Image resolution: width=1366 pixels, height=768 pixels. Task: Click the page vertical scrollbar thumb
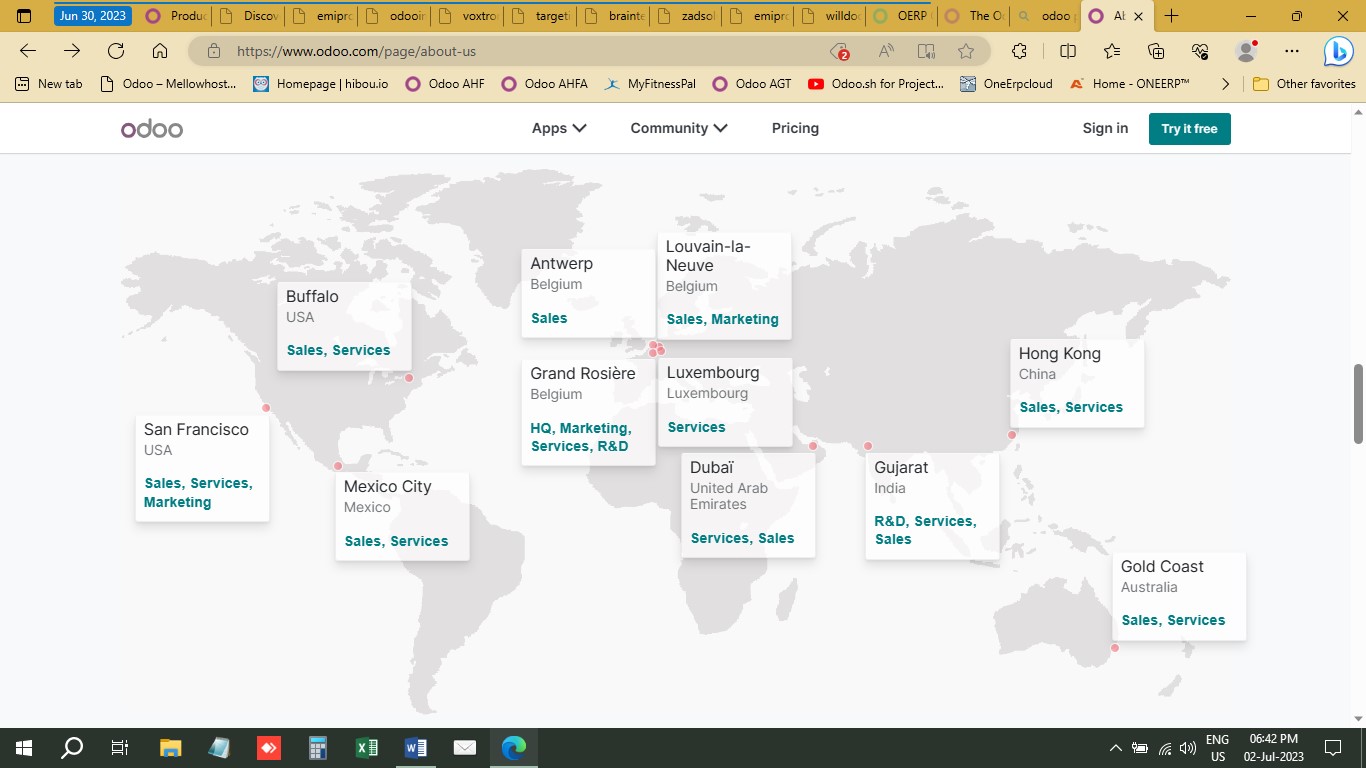tap(1358, 404)
